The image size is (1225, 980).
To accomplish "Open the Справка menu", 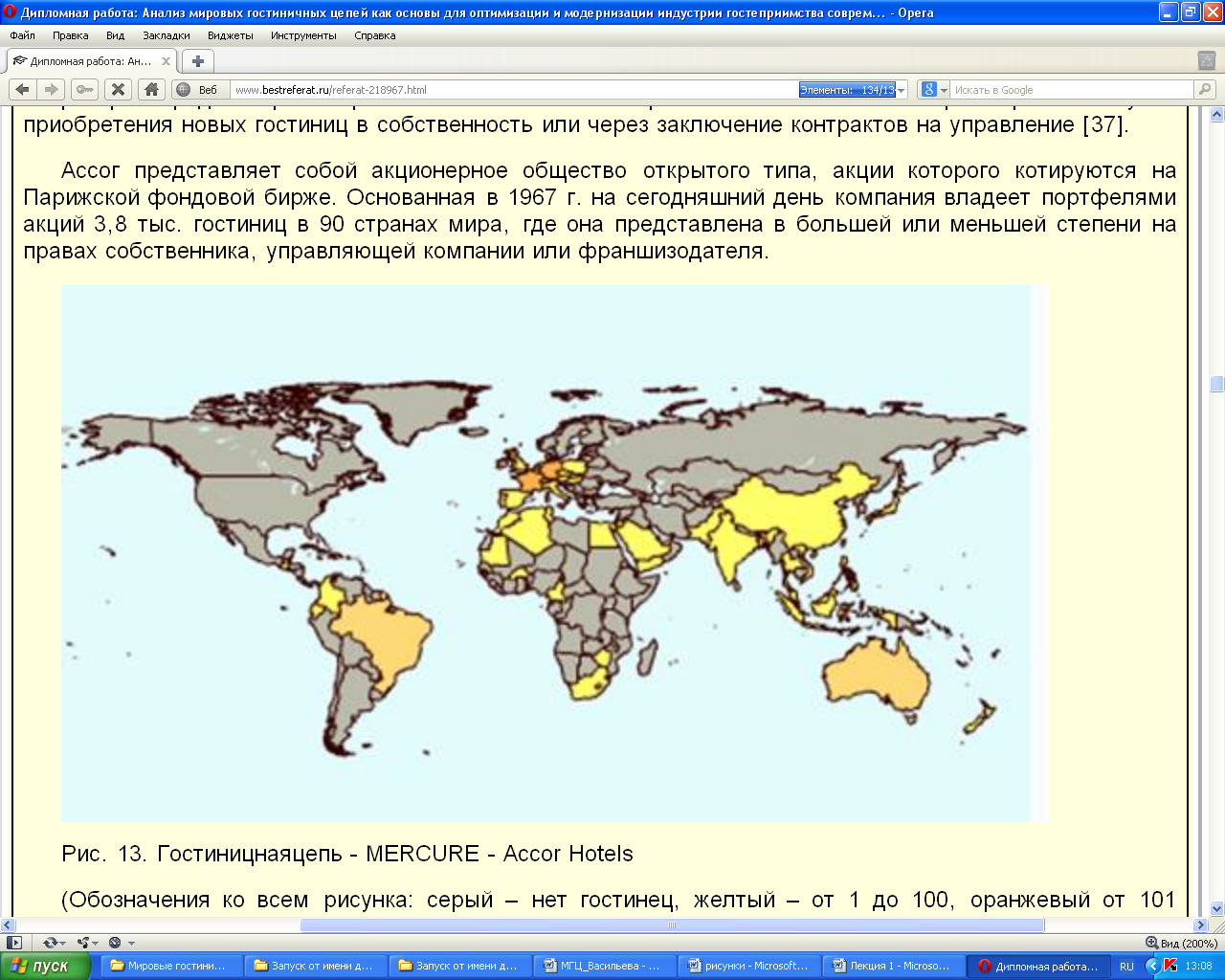I will [375, 35].
